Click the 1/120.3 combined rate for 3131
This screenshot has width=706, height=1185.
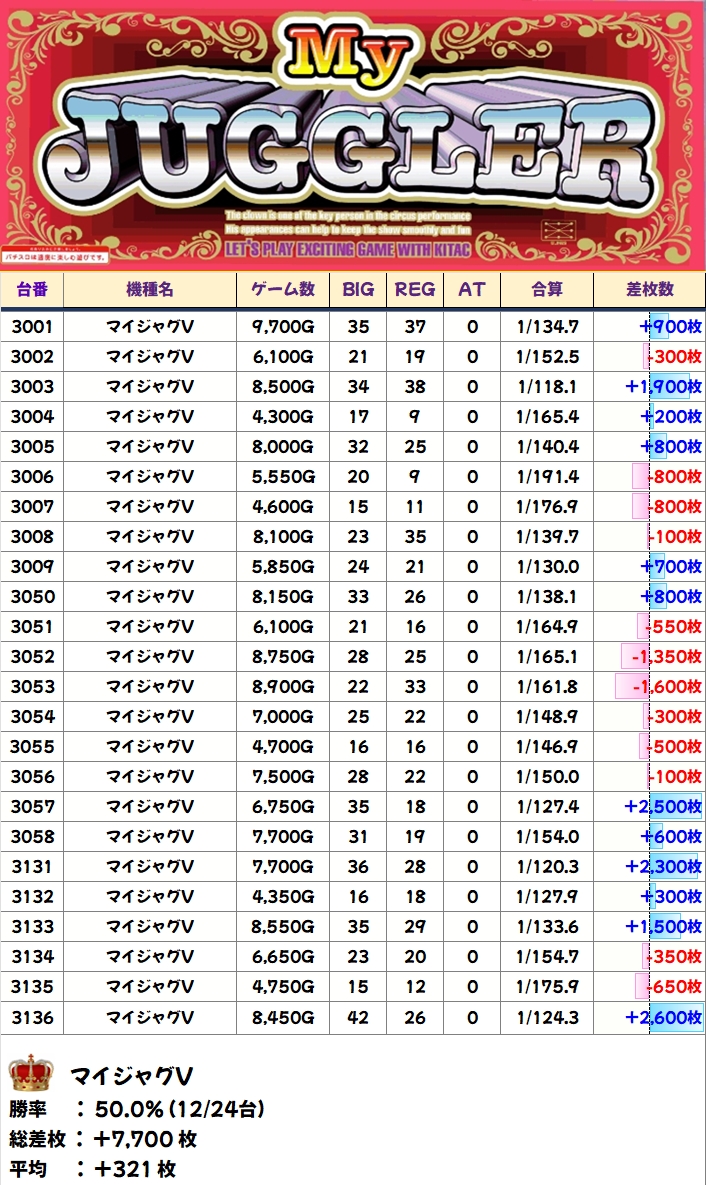[547, 867]
